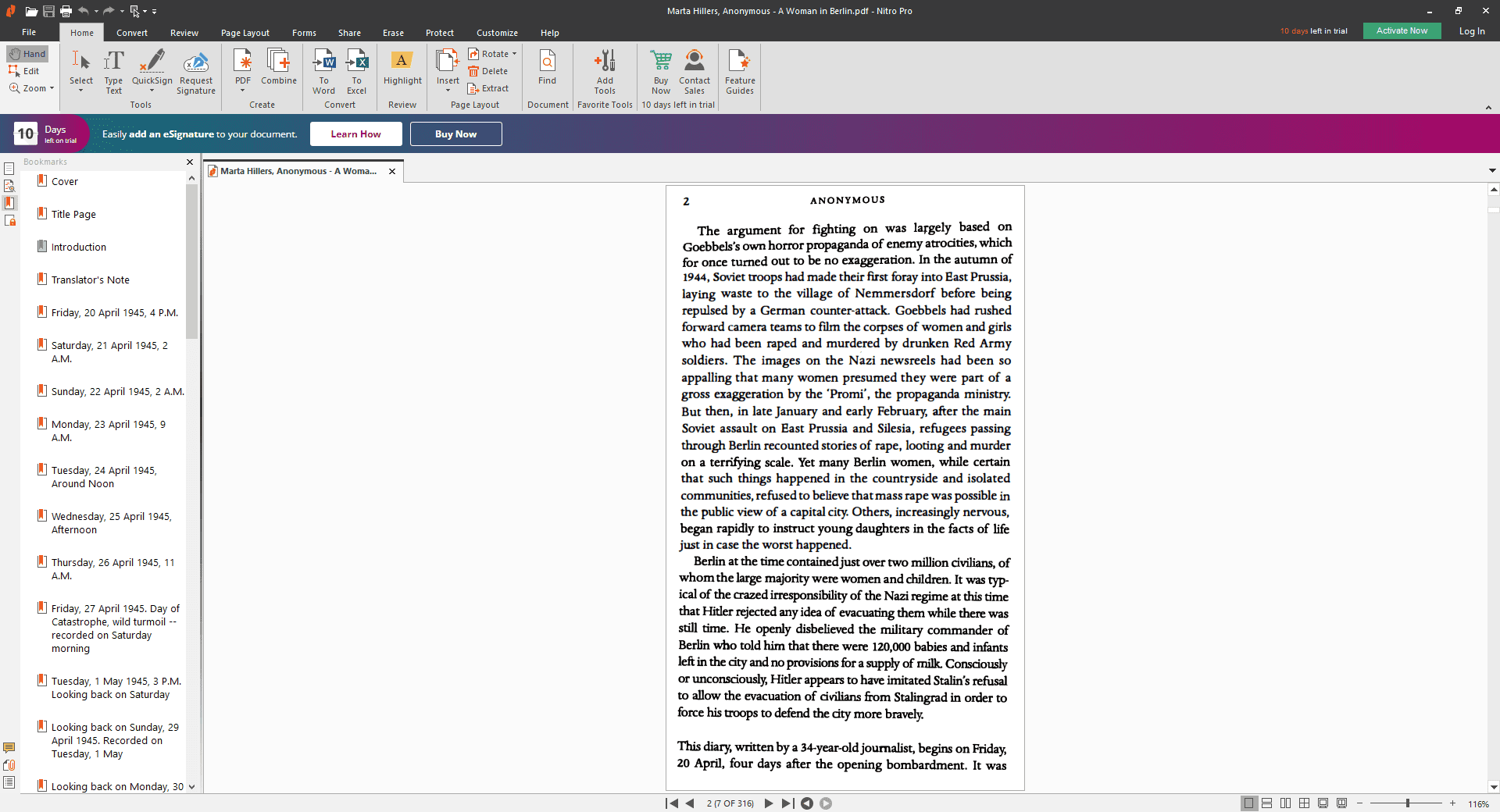This screenshot has height=812, width=1500.
Task: Collapse the ribbon with the chevron
Action: [1488, 107]
